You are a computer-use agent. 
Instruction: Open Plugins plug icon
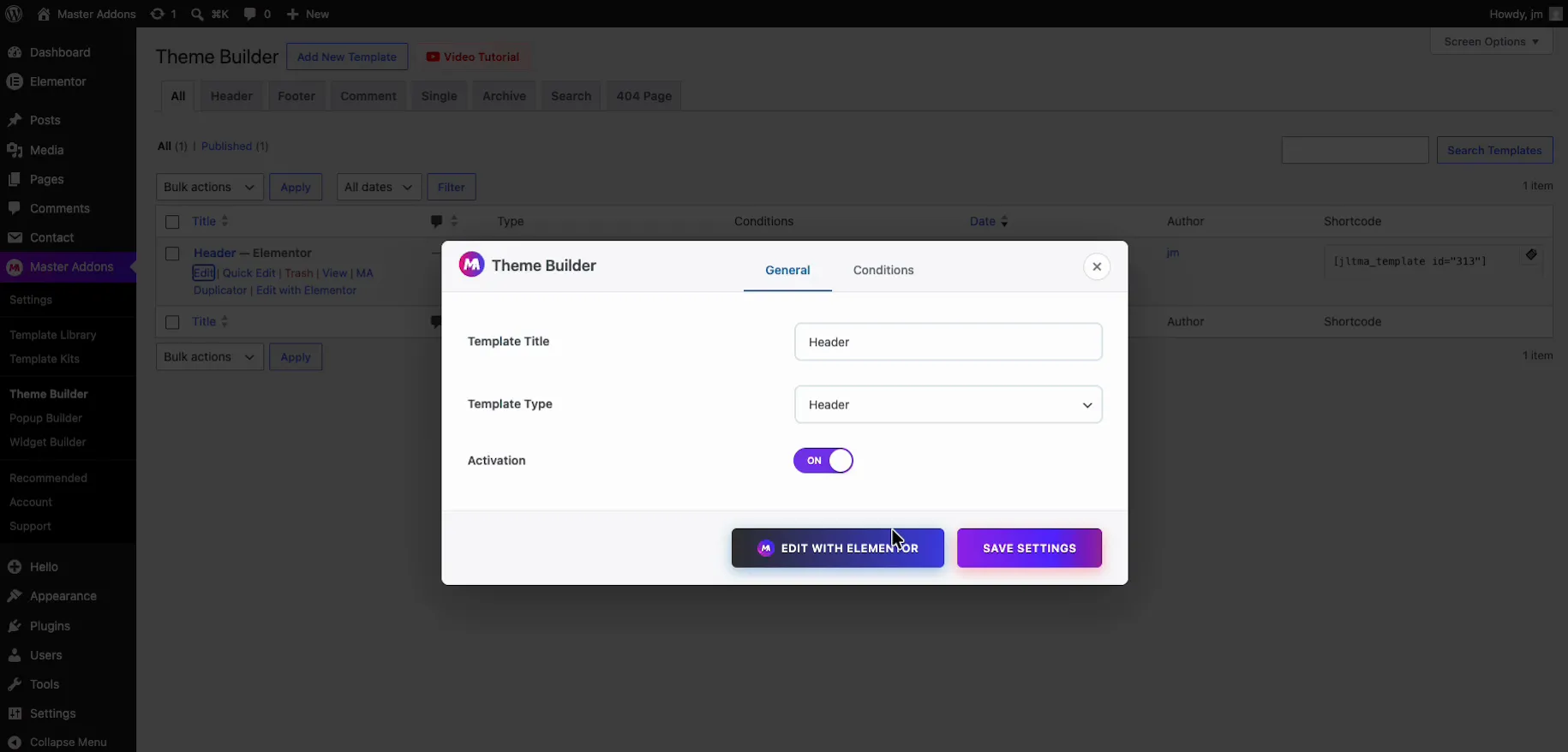[x=15, y=626]
